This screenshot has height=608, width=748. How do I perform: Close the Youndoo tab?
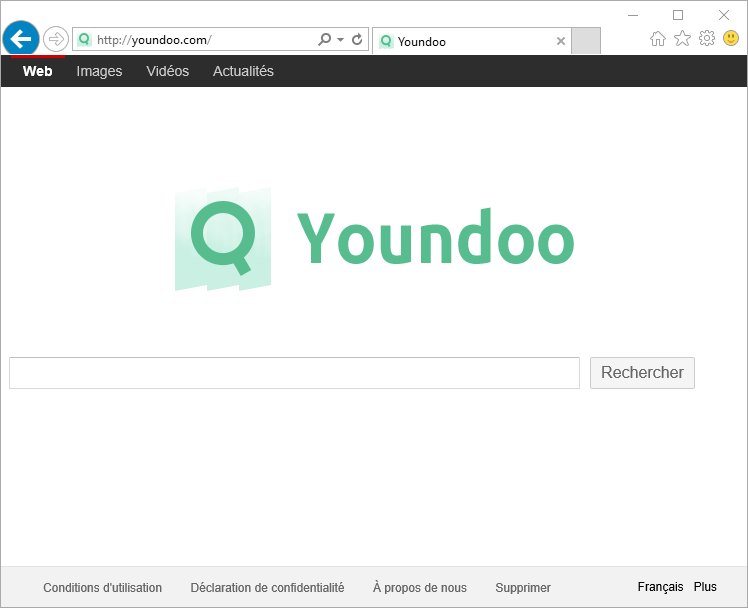click(561, 41)
